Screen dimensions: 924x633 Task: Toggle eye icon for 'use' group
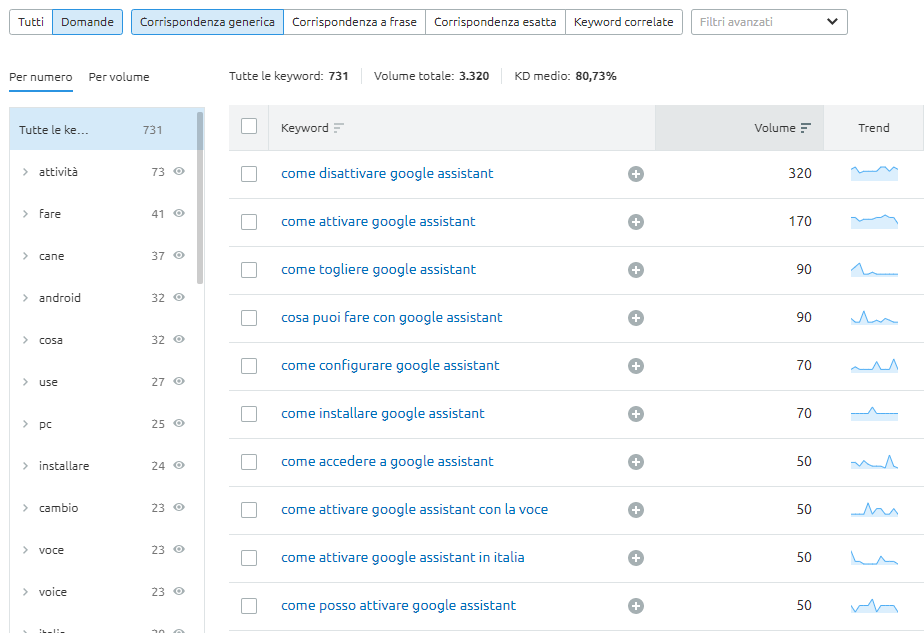pos(179,381)
